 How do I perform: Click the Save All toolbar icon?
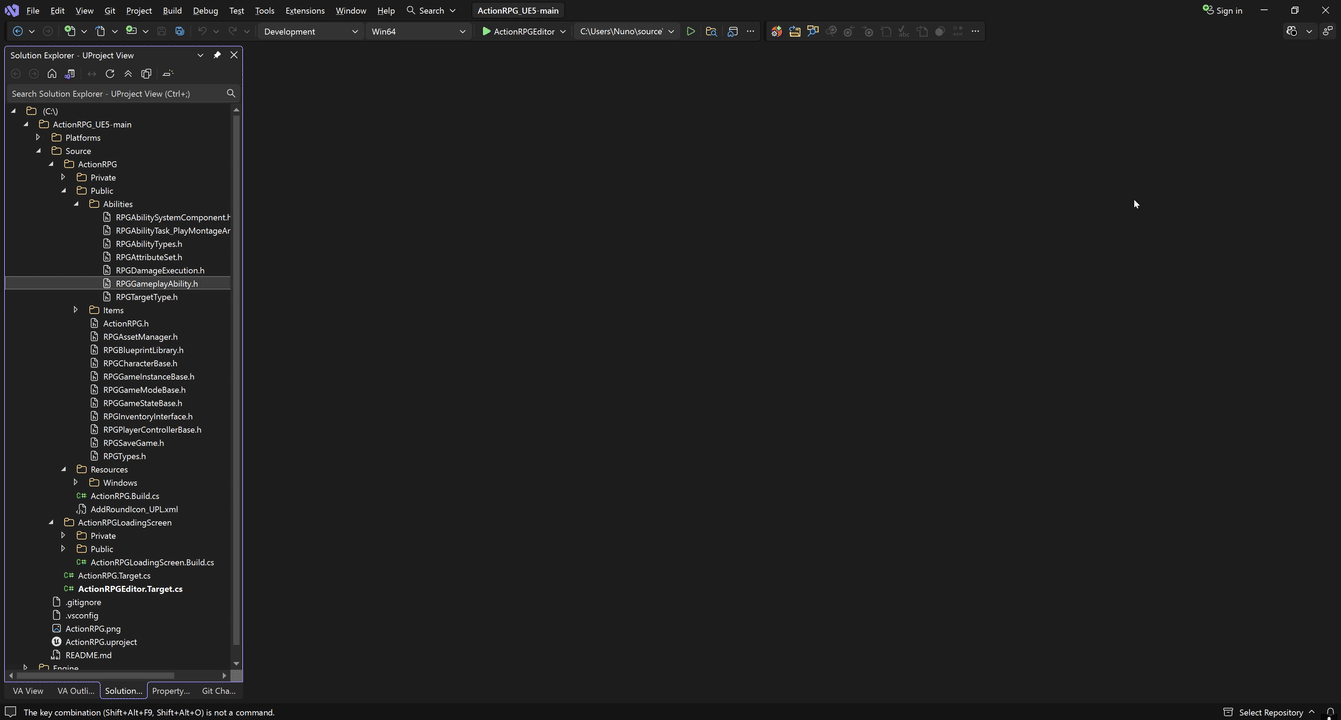[x=180, y=31]
